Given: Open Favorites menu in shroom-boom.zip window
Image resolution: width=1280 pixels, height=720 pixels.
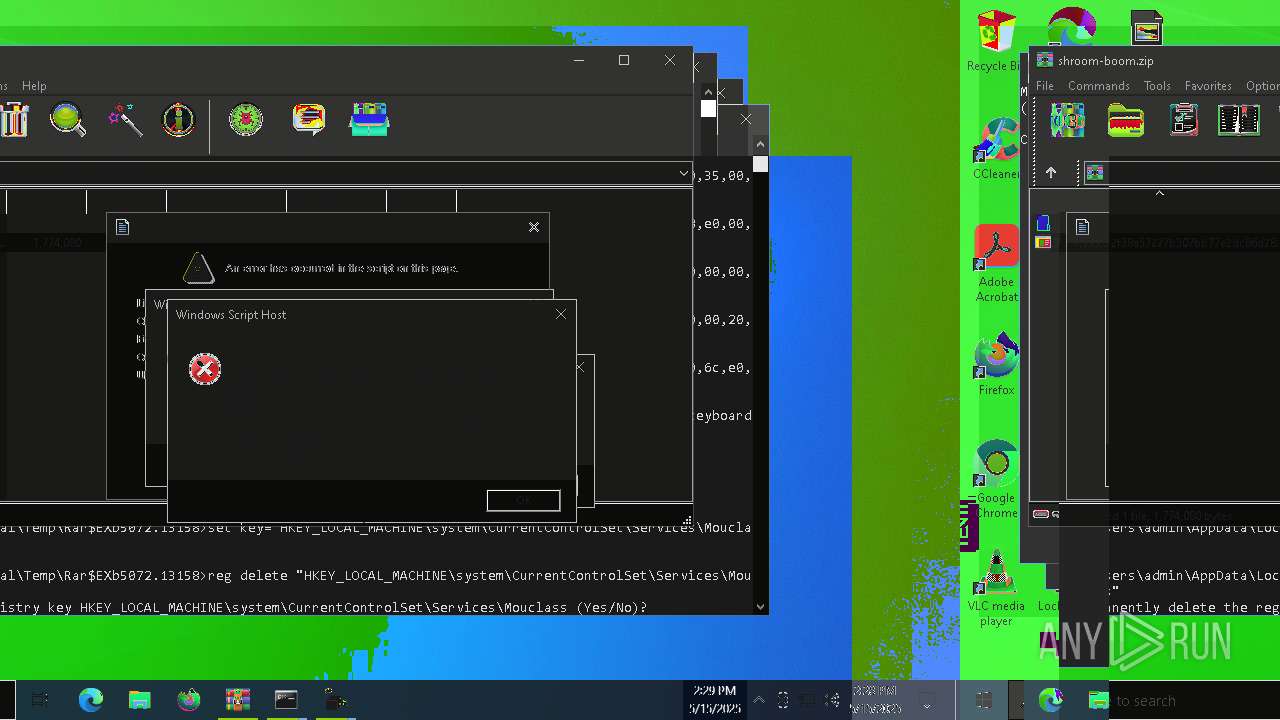Looking at the screenshot, I should 1208,86.
